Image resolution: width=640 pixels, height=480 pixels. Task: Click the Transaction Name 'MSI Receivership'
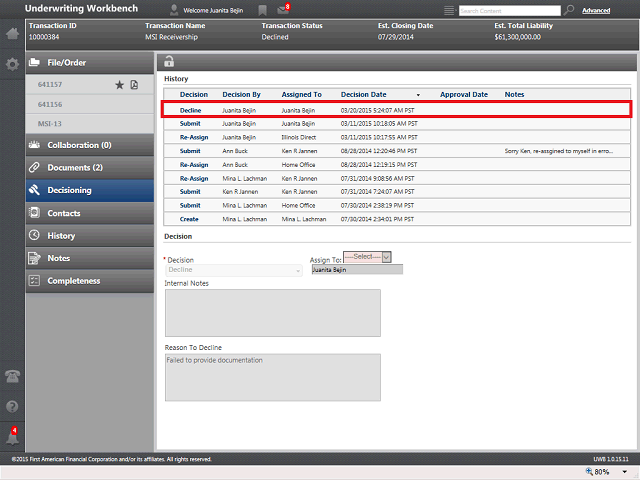tap(171, 37)
